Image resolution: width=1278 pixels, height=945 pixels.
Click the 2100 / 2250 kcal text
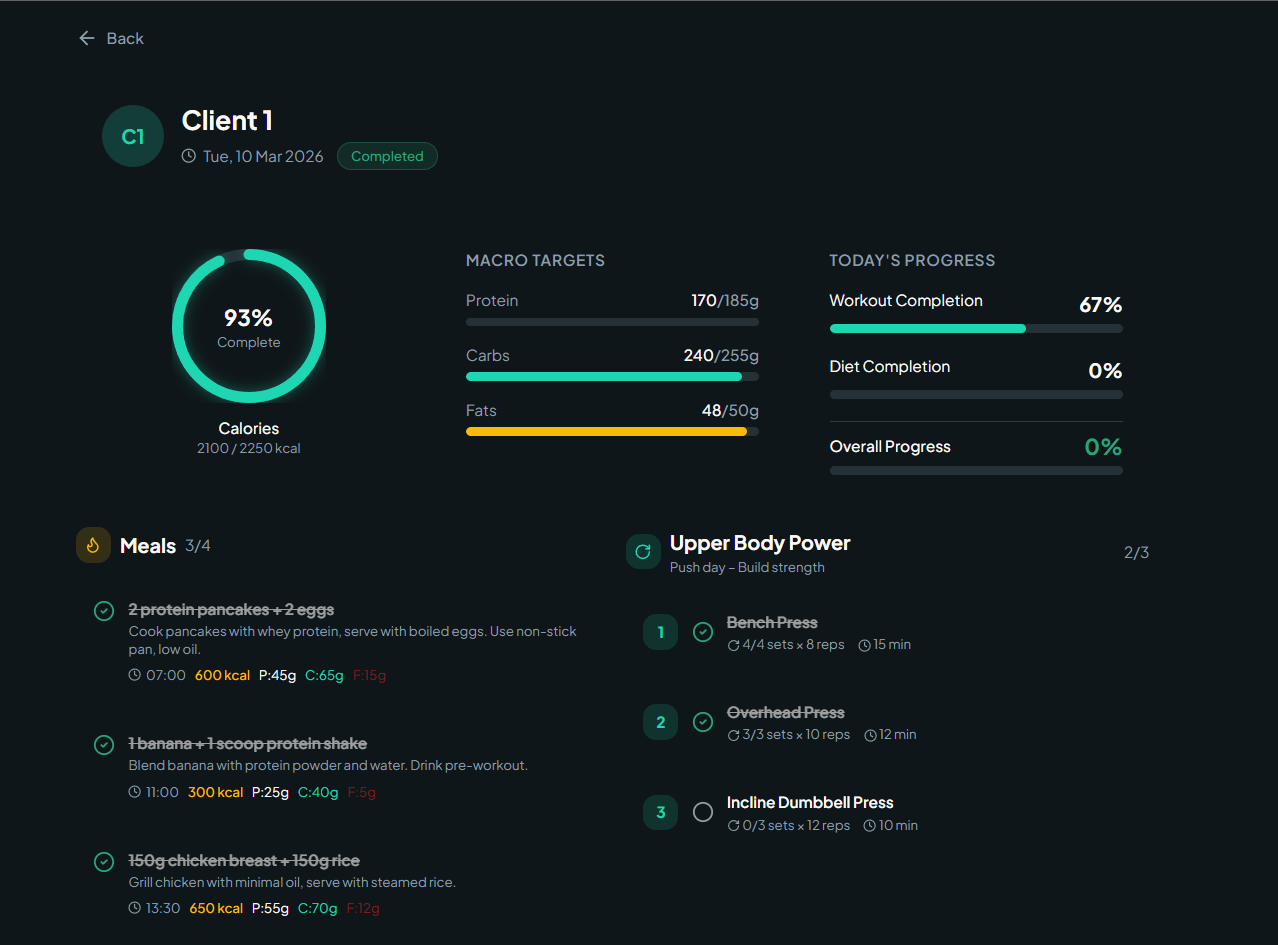point(249,448)
